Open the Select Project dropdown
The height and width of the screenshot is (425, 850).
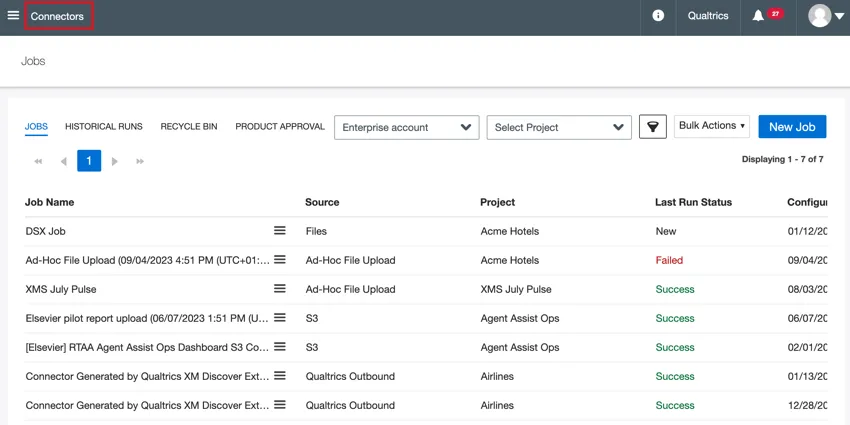[559, 127]
